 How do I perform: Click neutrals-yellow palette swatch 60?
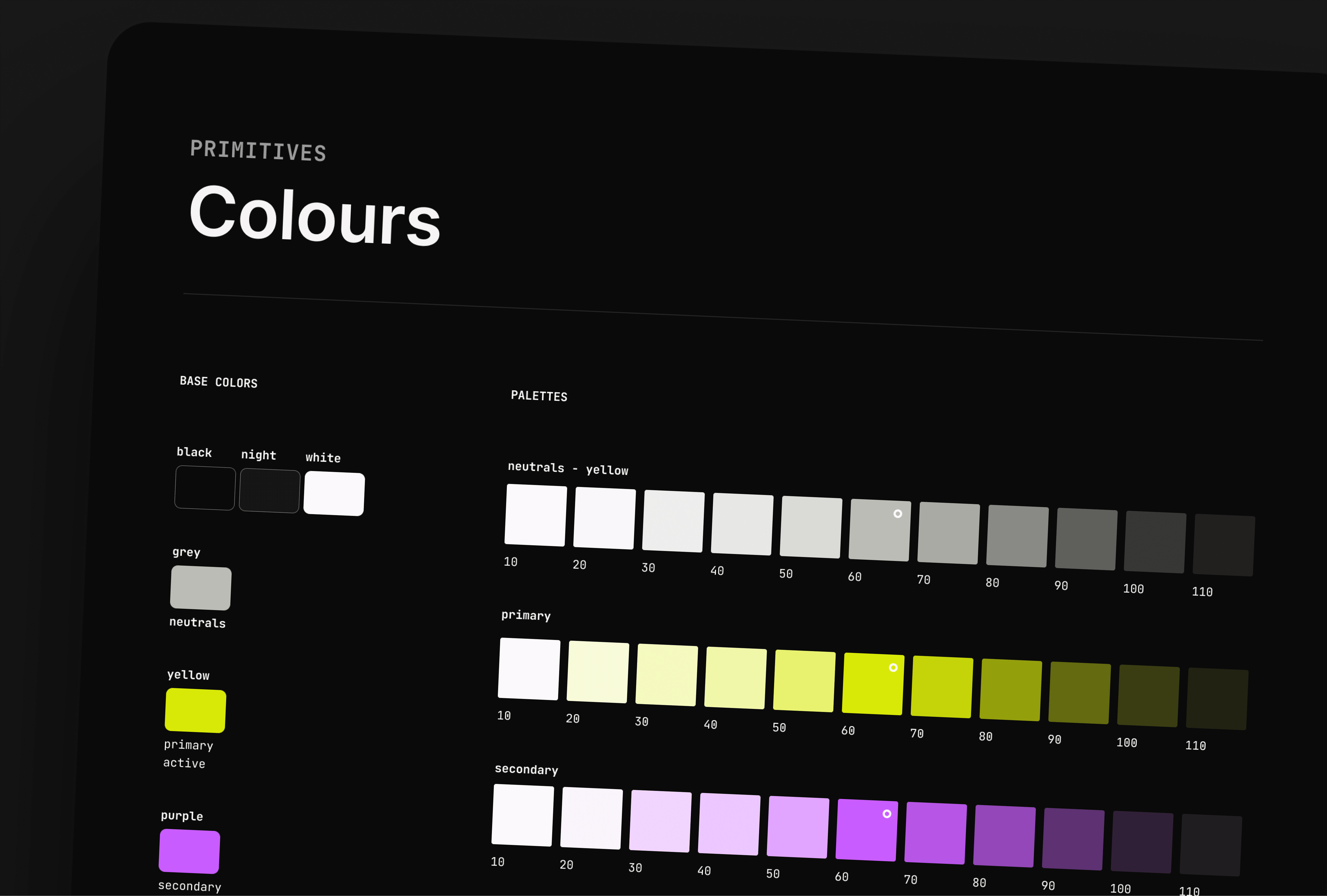[x=879, y=530]
